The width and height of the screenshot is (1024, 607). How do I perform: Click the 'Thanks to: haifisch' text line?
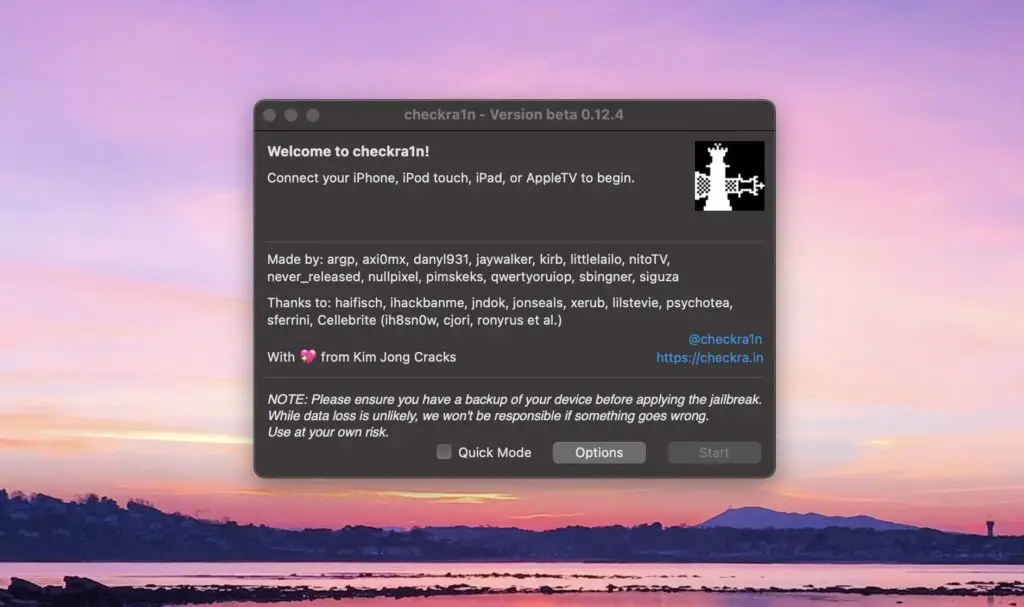(x=500, y=303)
